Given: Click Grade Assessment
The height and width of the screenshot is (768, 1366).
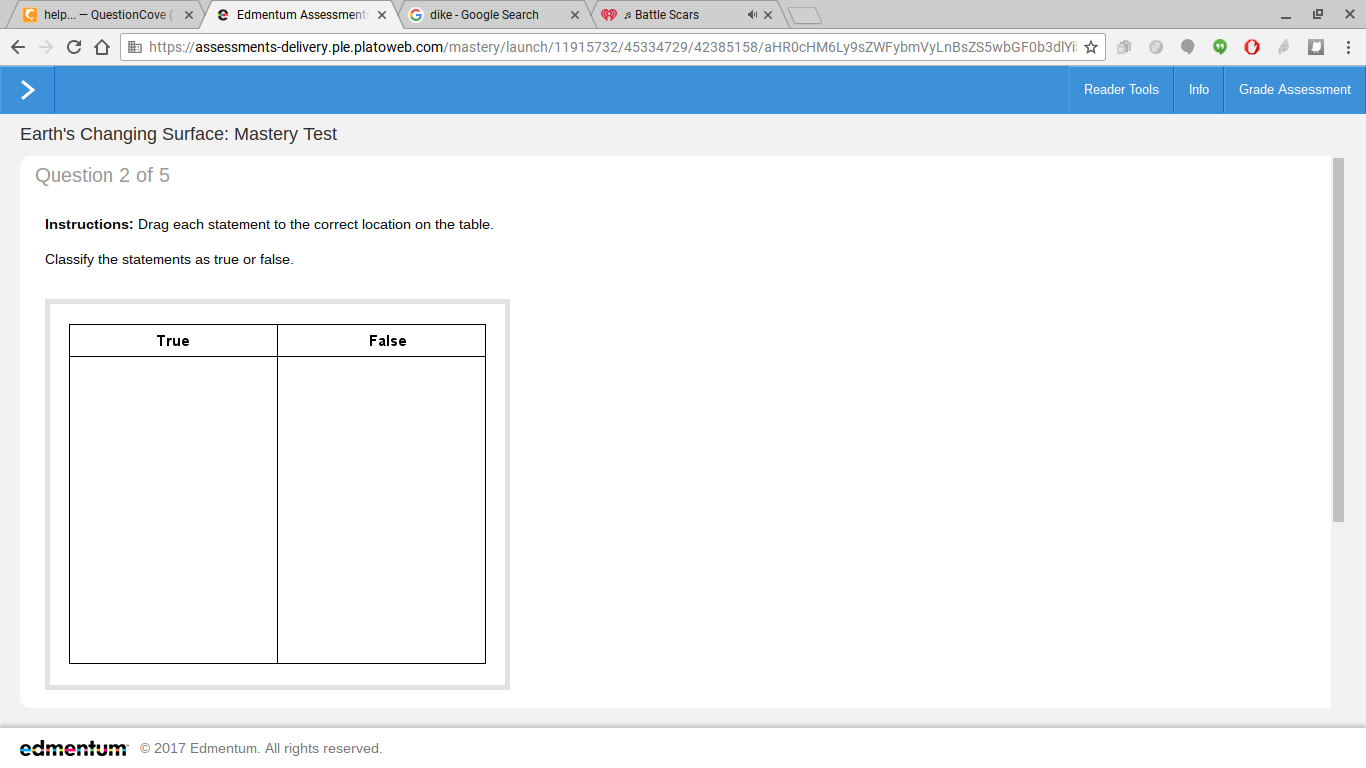Looking at the screenshot, I should coord(1294,90).
